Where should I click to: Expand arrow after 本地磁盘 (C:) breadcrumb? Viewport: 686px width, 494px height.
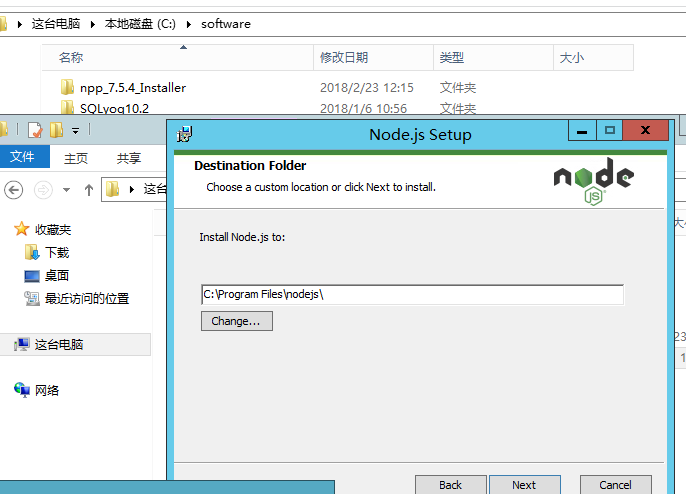click(x=189, y=24)
